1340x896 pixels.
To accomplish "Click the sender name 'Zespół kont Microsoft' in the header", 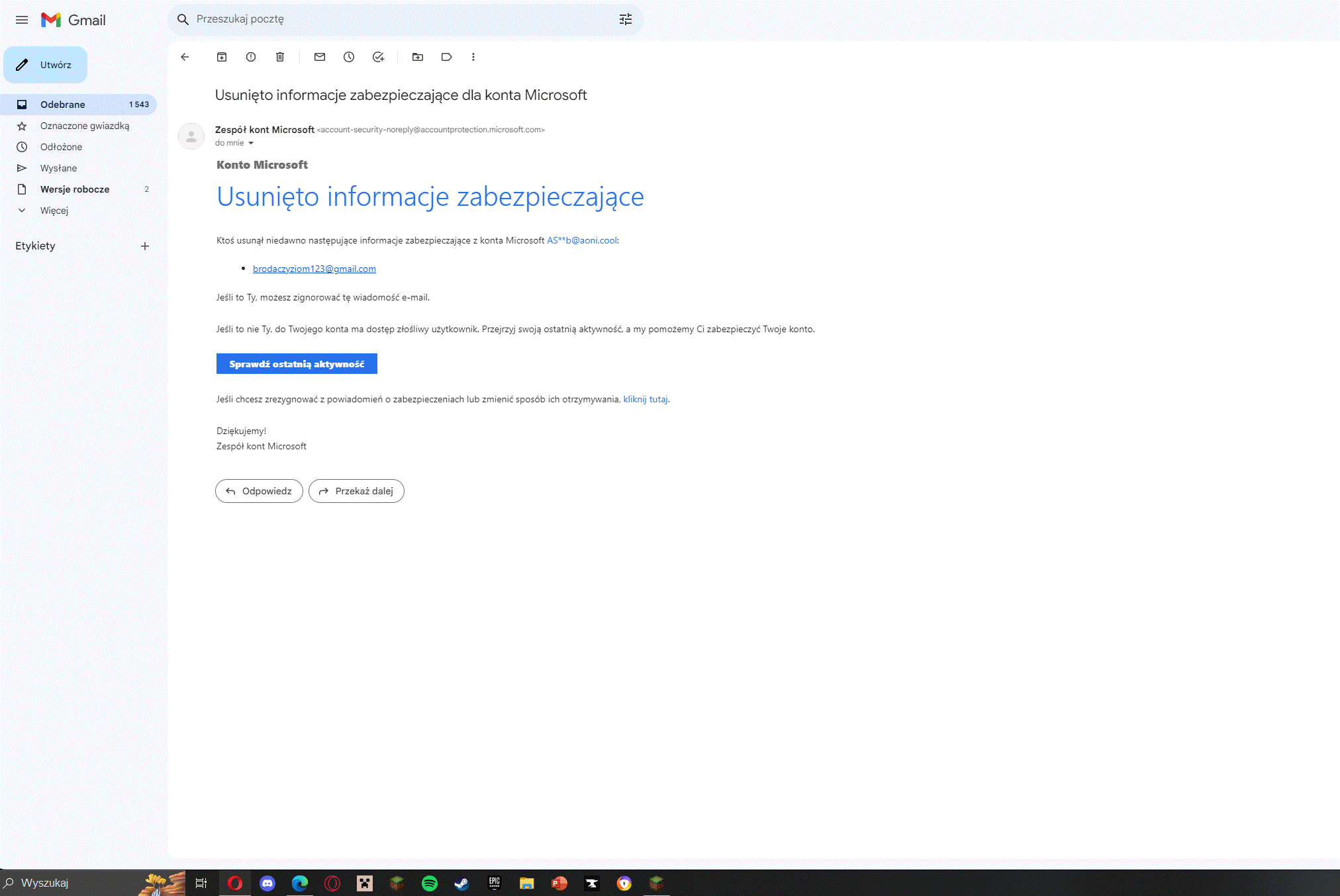I will point(265,130).
